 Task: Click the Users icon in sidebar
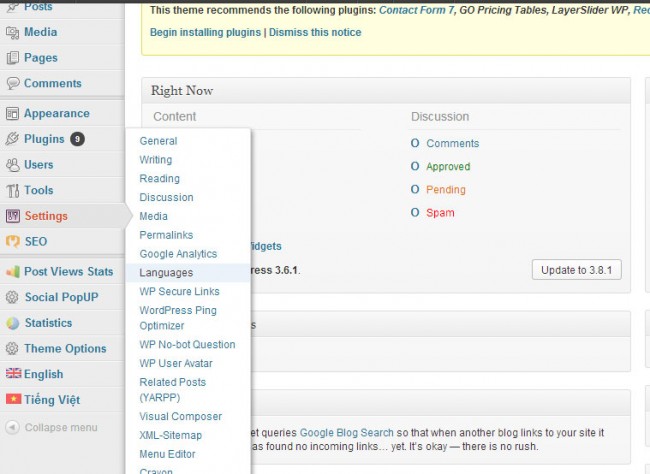point(12,165)
